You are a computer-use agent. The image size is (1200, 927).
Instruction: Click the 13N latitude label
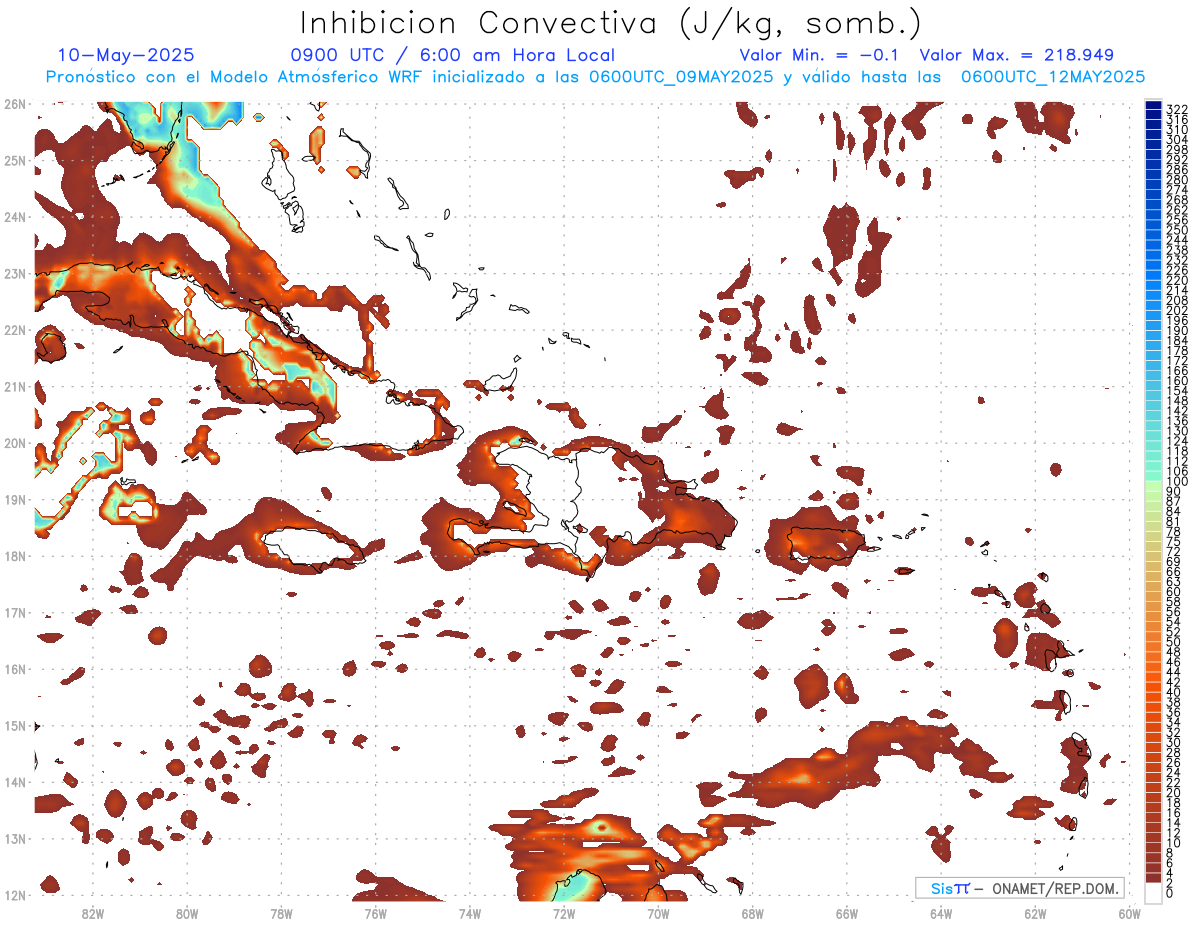(15, 838)
